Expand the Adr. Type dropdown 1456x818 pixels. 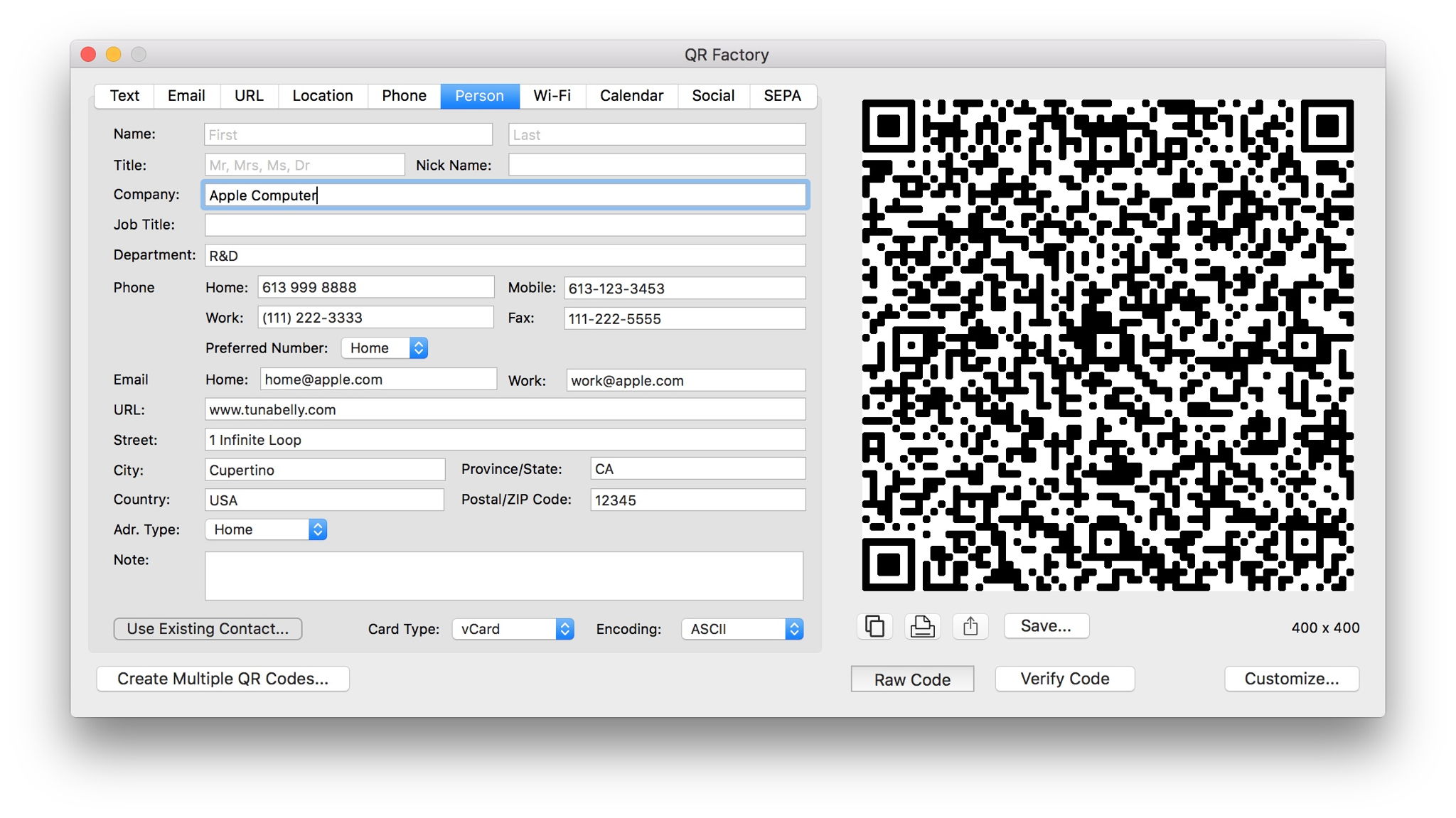tap(266, 529)
